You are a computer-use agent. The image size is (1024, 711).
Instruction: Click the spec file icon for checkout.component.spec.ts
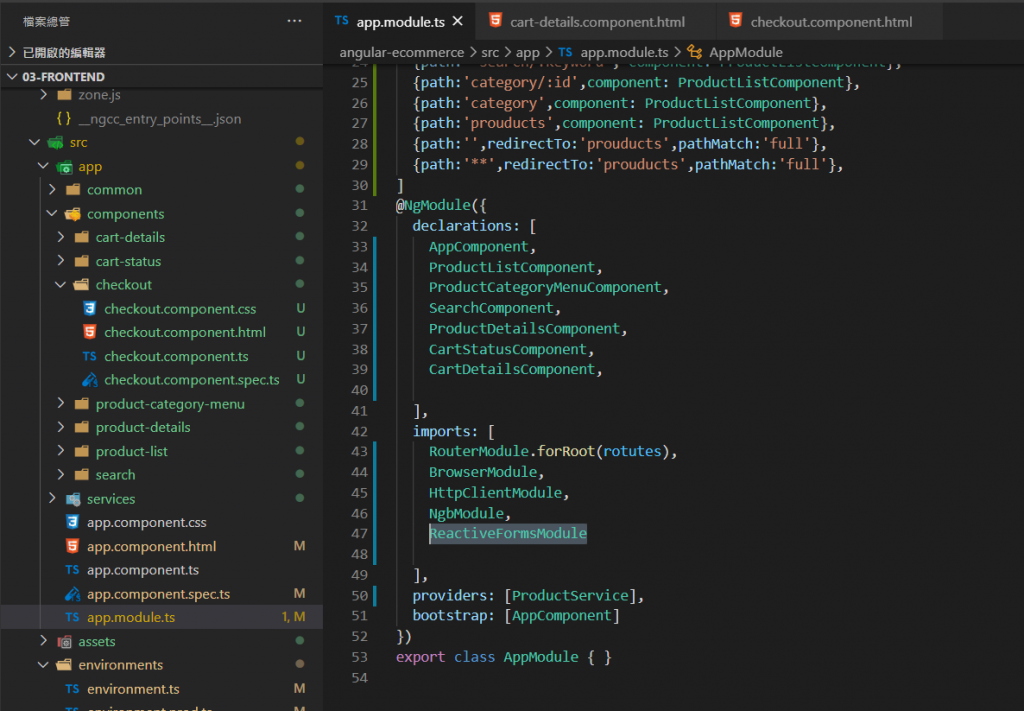[89, 380]
